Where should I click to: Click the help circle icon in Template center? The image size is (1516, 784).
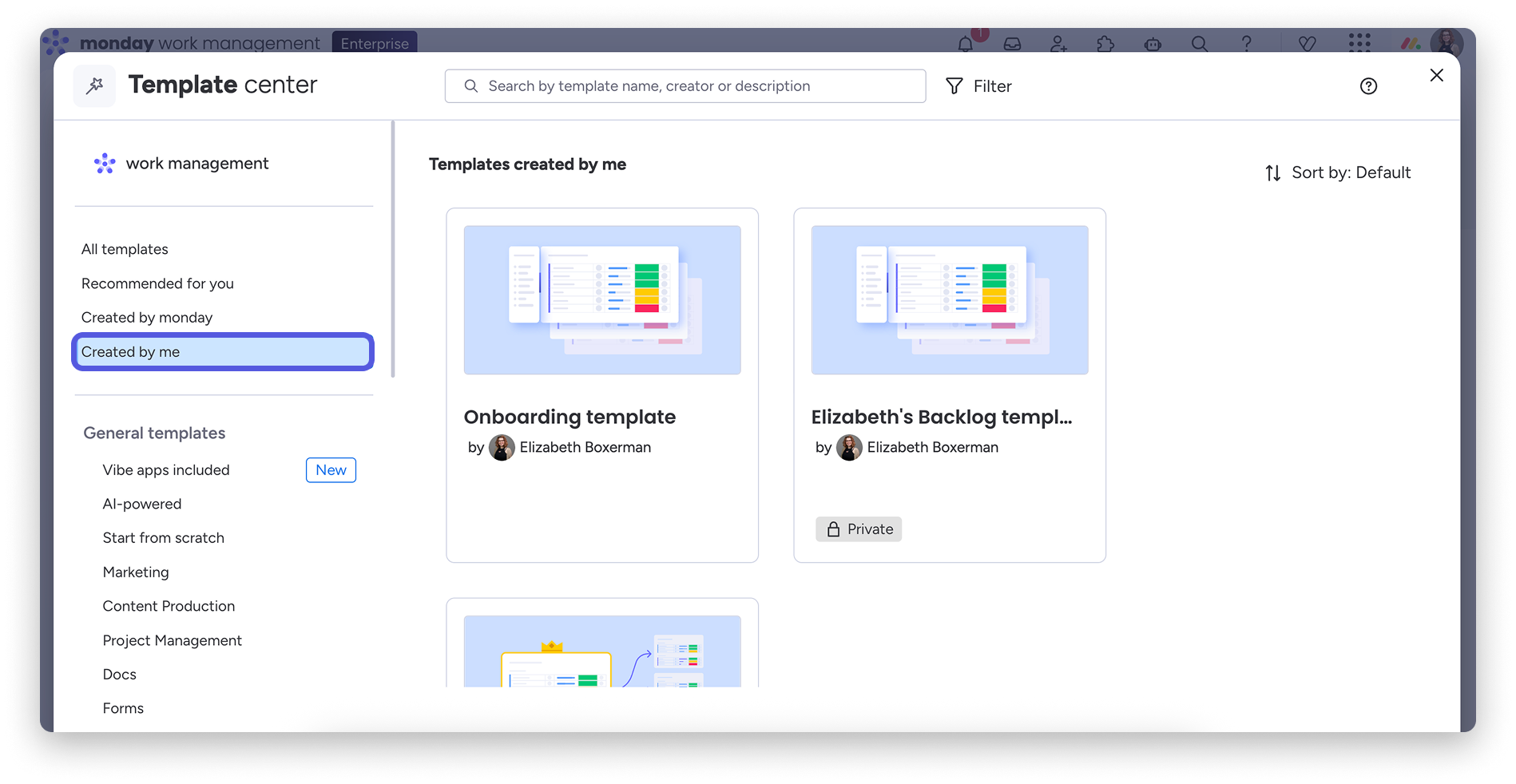point(1368,86)
